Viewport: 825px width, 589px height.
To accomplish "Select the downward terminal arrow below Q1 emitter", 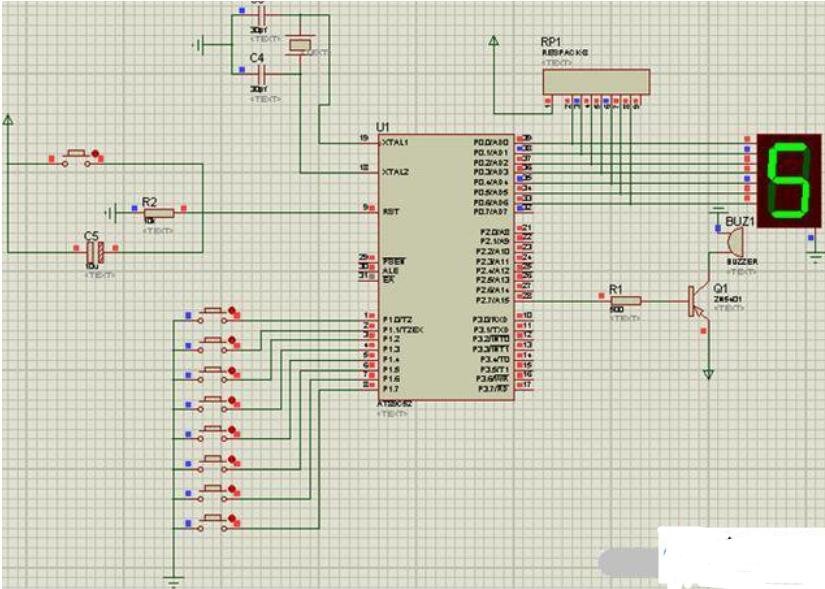I will pyautogui.click(x=708, y=374).
